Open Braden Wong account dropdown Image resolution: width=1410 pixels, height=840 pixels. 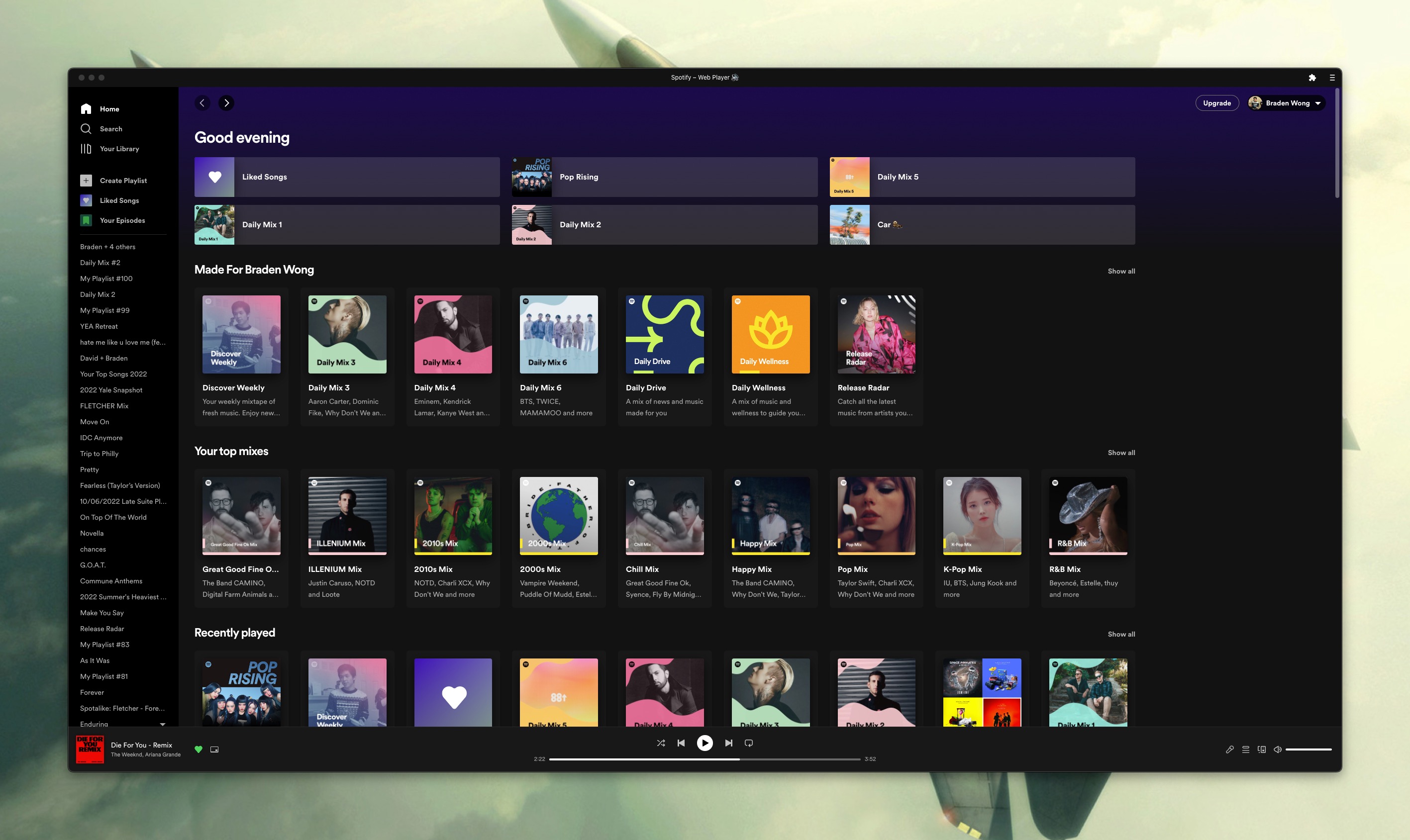[x=1287, y=103]
